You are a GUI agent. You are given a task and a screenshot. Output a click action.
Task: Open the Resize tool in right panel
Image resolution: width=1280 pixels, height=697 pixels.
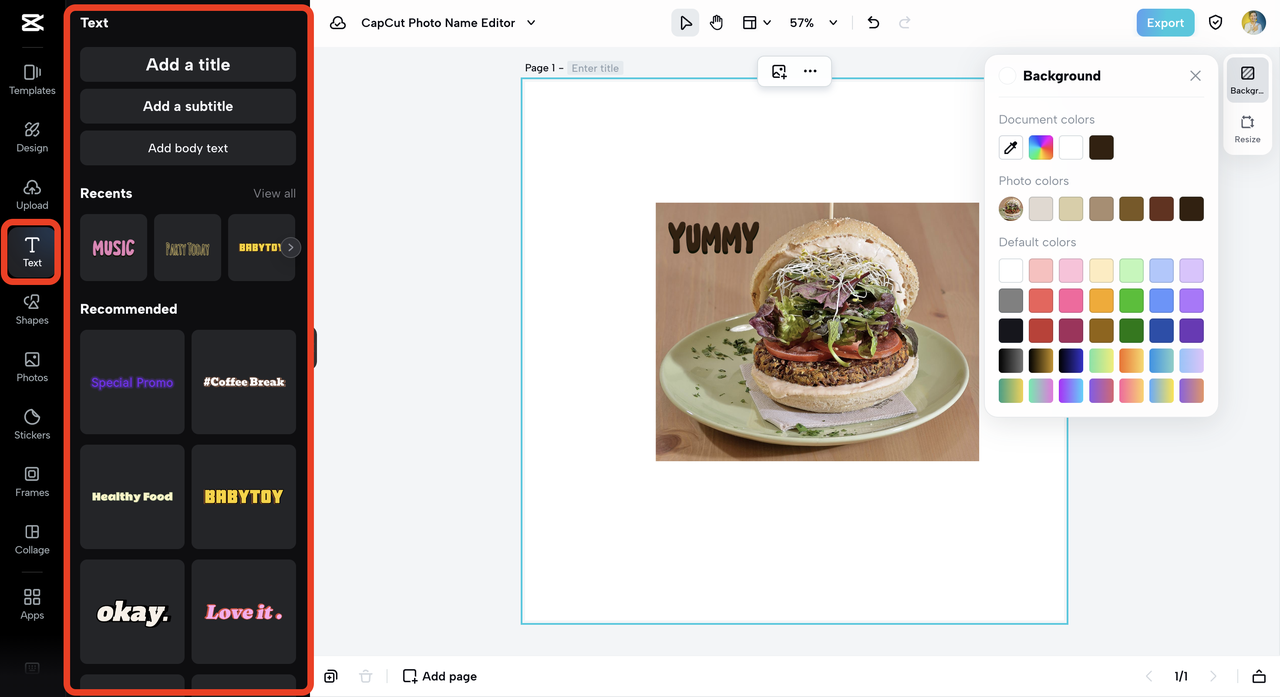click(1247, 129)
